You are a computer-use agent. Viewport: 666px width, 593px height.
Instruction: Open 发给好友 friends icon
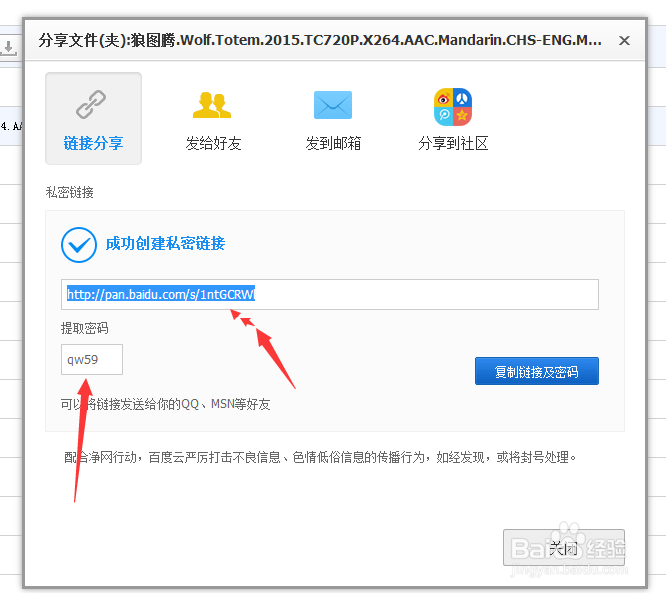click(212, 104)
